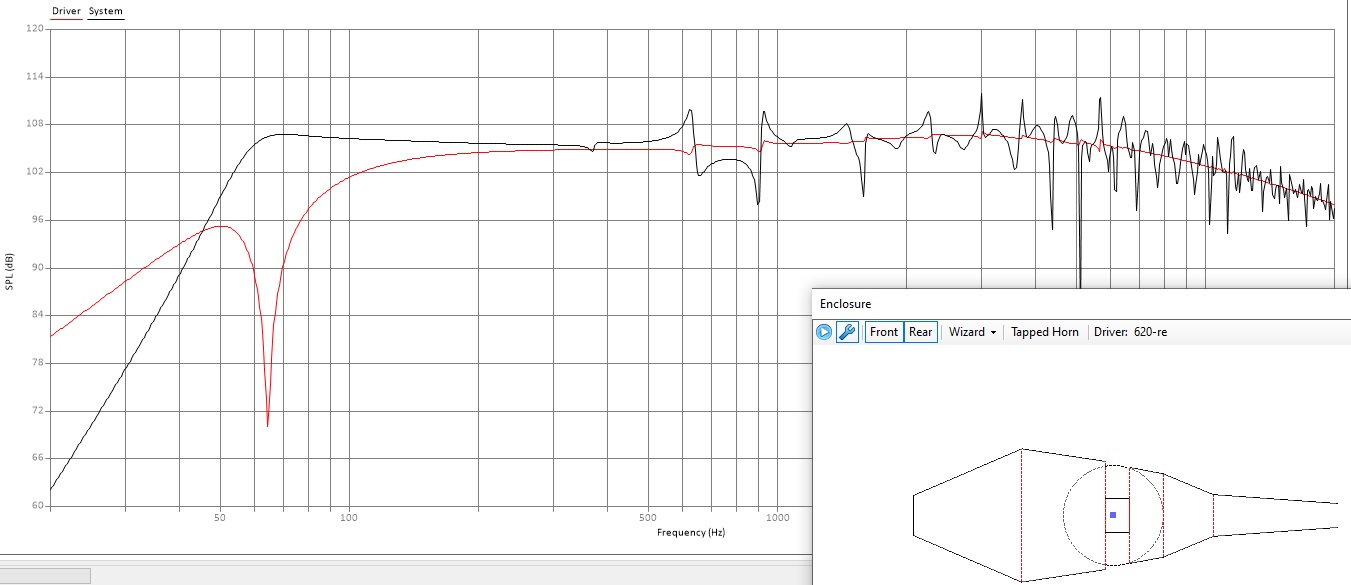Click the horizontal scrollbar thumb at window bottom
The width and height of the screenshot is (1351, 585).
[x=45, y=575]
